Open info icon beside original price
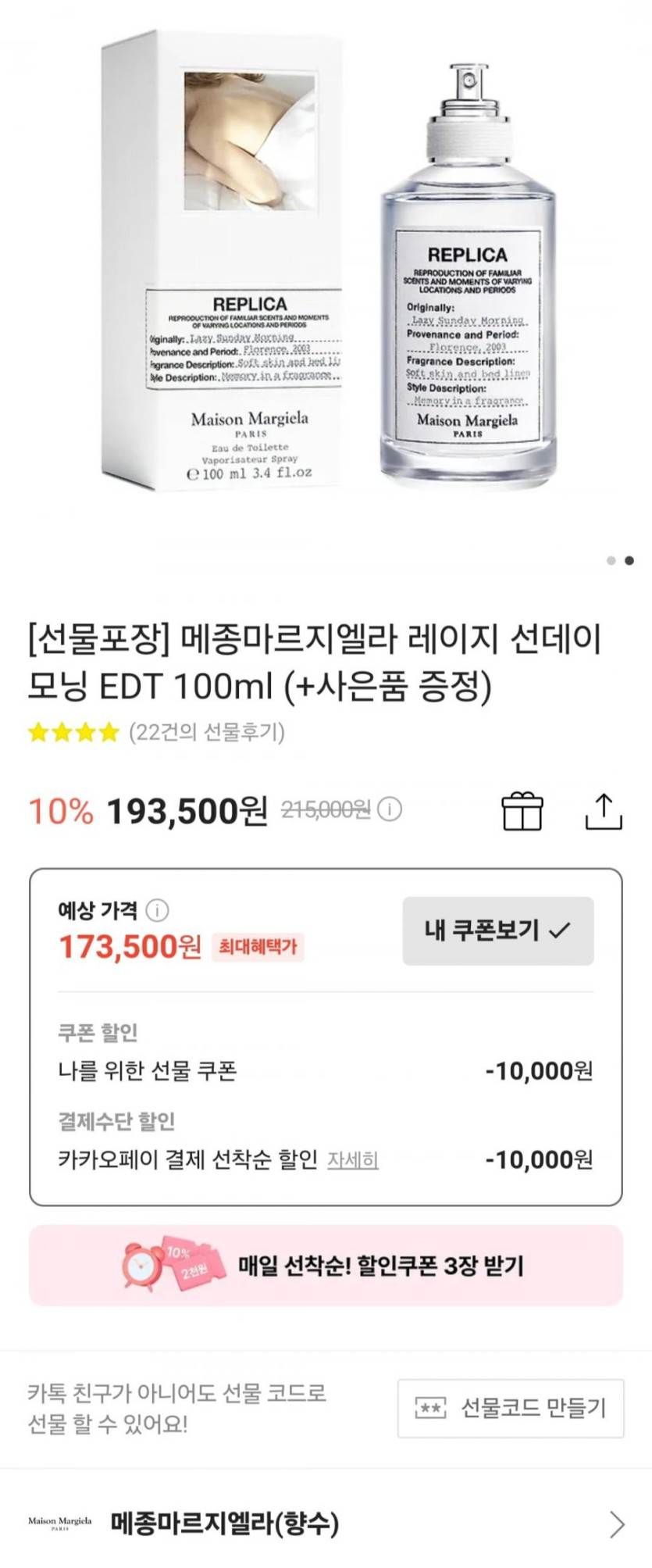652x1568 pixels. pos(390,809)
